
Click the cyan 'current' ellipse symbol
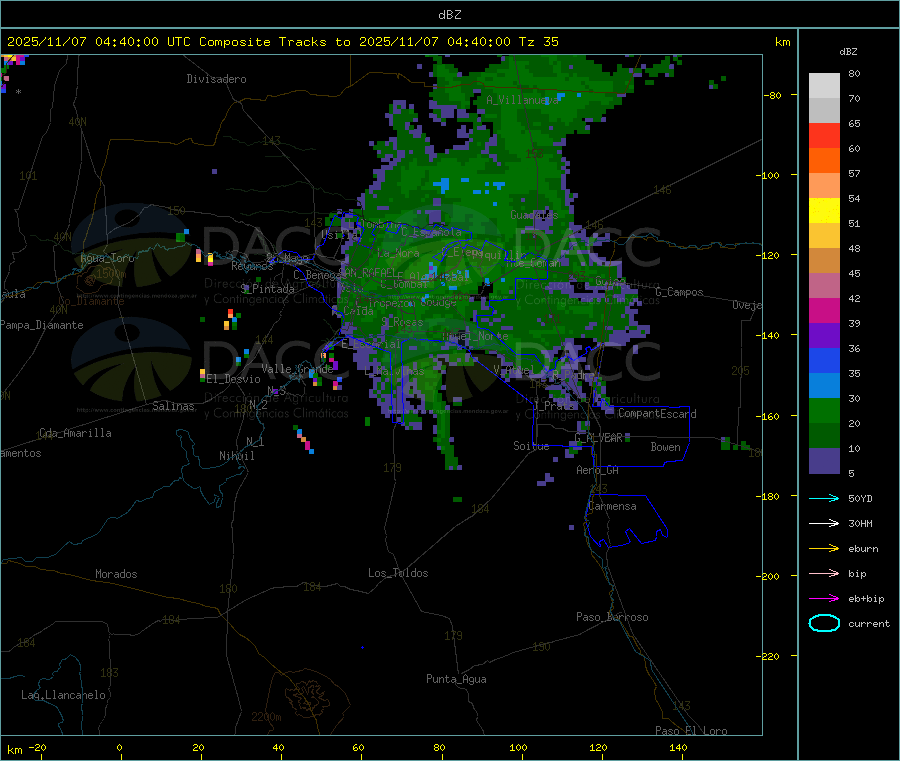point(824,623)
